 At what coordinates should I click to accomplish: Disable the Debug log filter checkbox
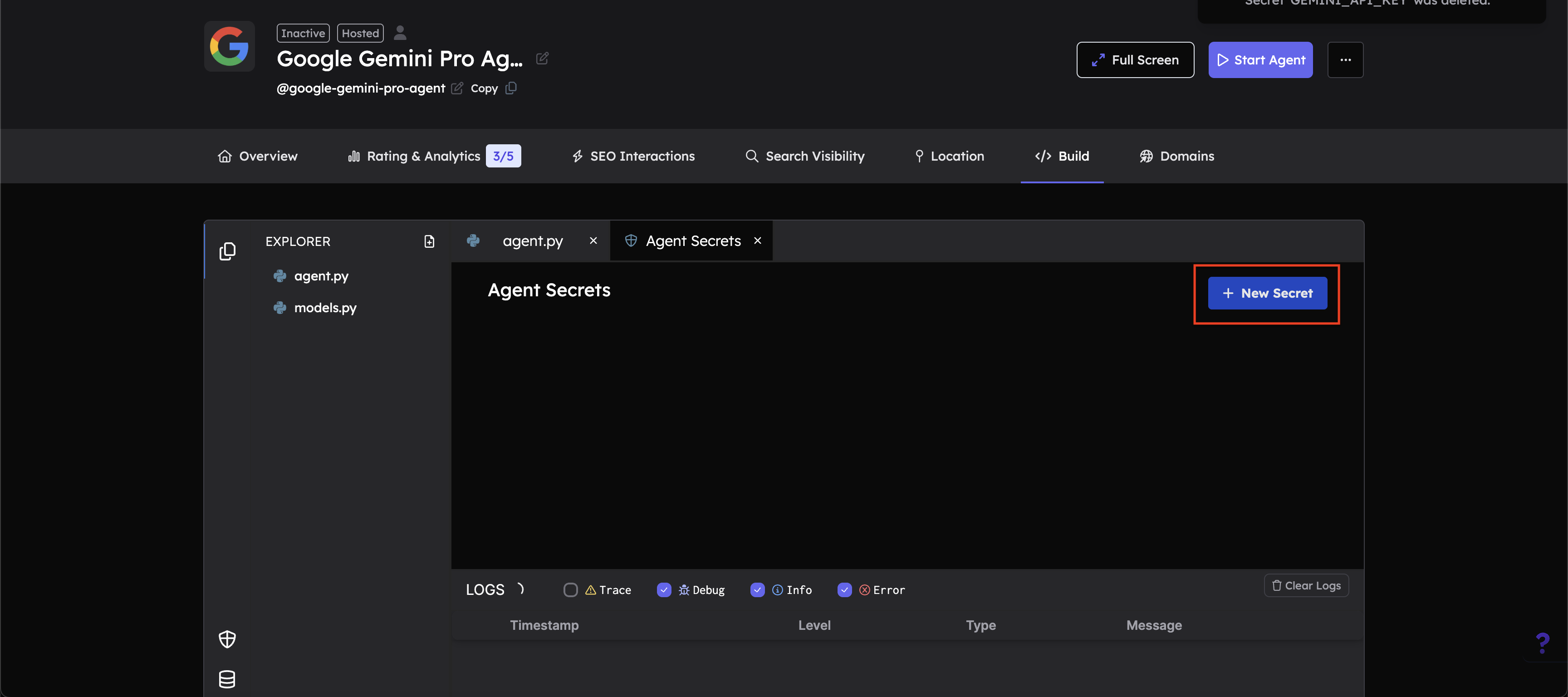[664, 590]
